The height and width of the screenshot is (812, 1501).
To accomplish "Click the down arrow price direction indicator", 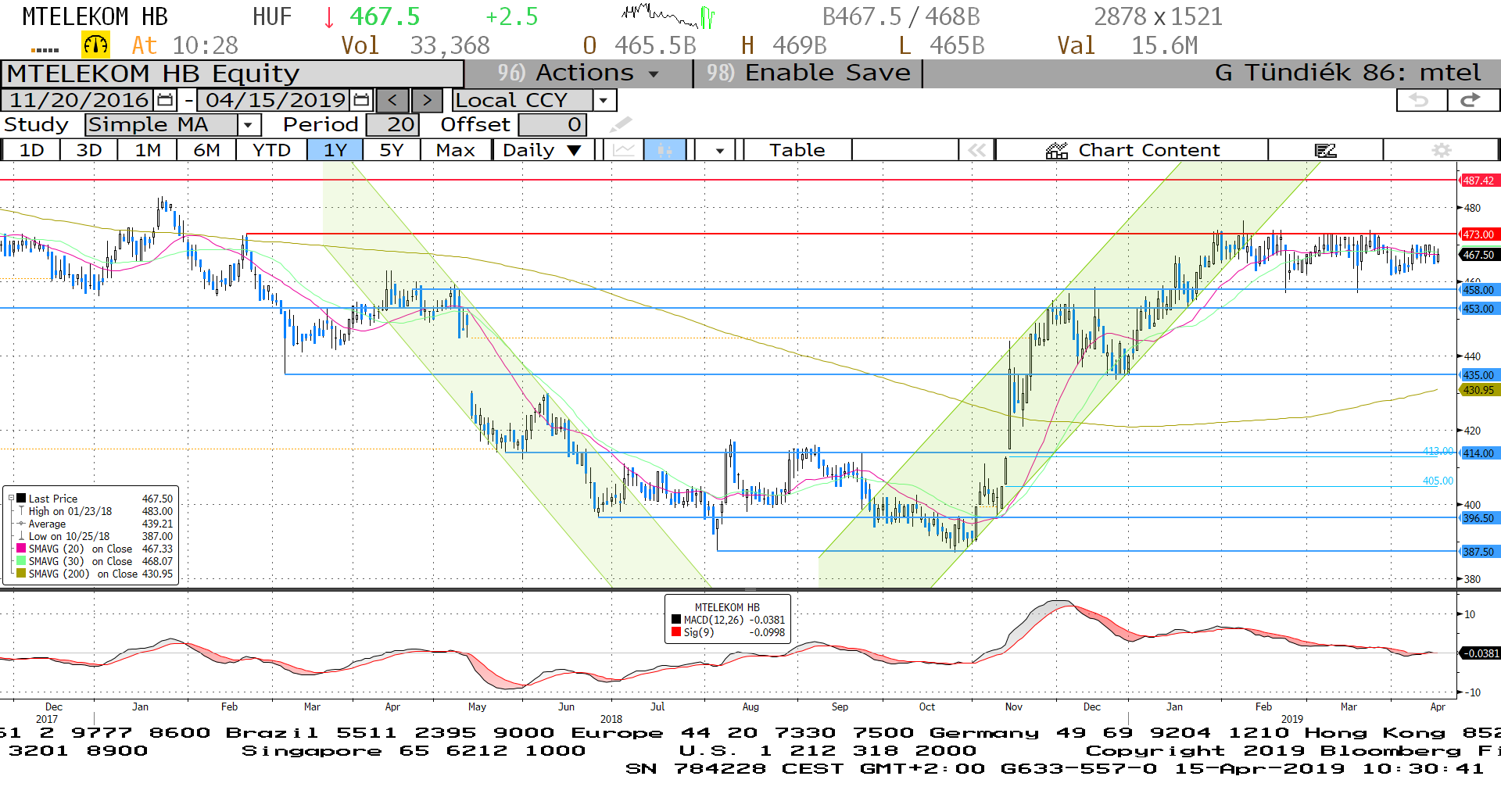I will [x=328, y=17].
